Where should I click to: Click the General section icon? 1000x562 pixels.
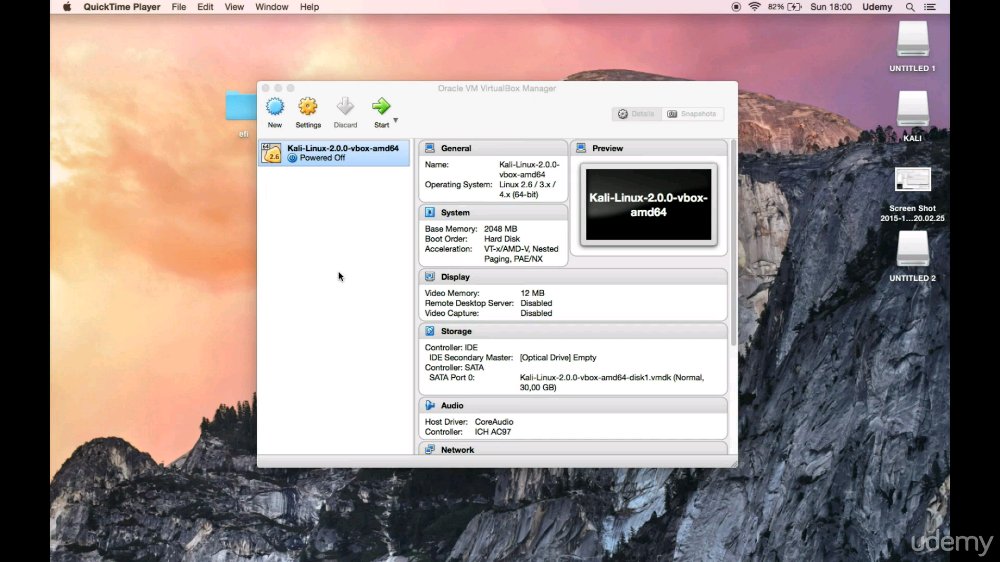click(x=430, y=148)
